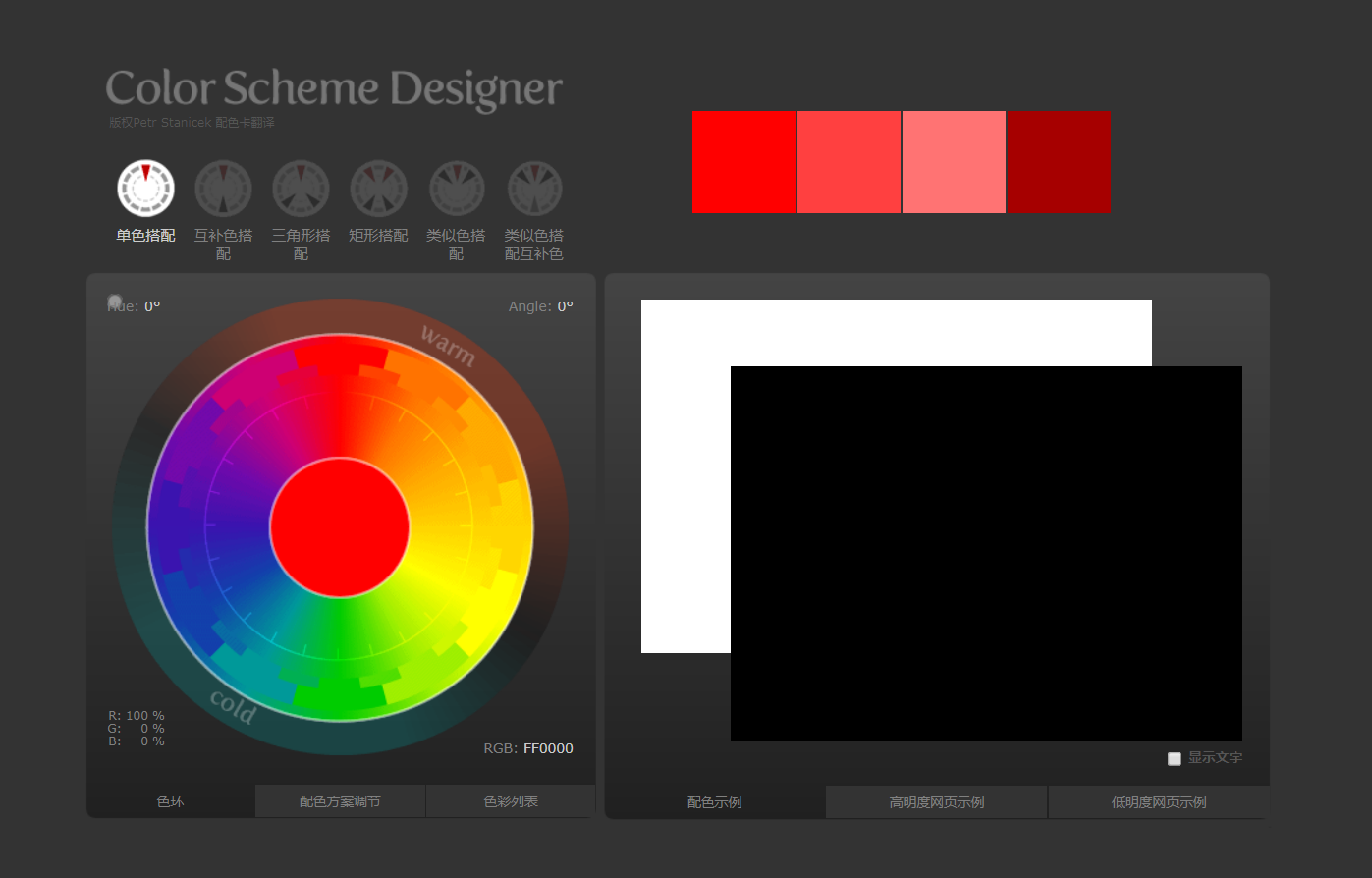Viewport: 1372px width, 878px height.
Task: Open the 高明度网页示例 tab
Action: (937, 802)
